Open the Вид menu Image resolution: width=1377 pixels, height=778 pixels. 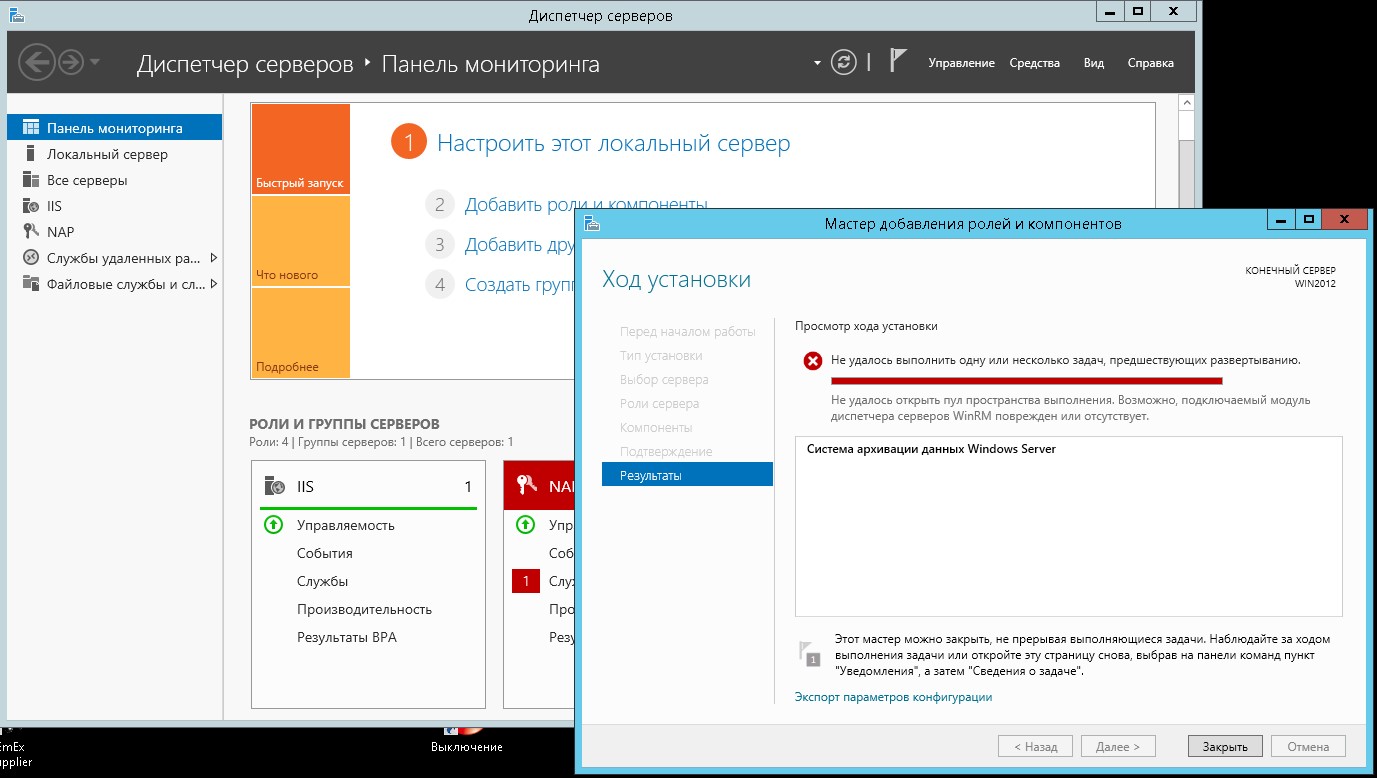[x=1094, y=63]
